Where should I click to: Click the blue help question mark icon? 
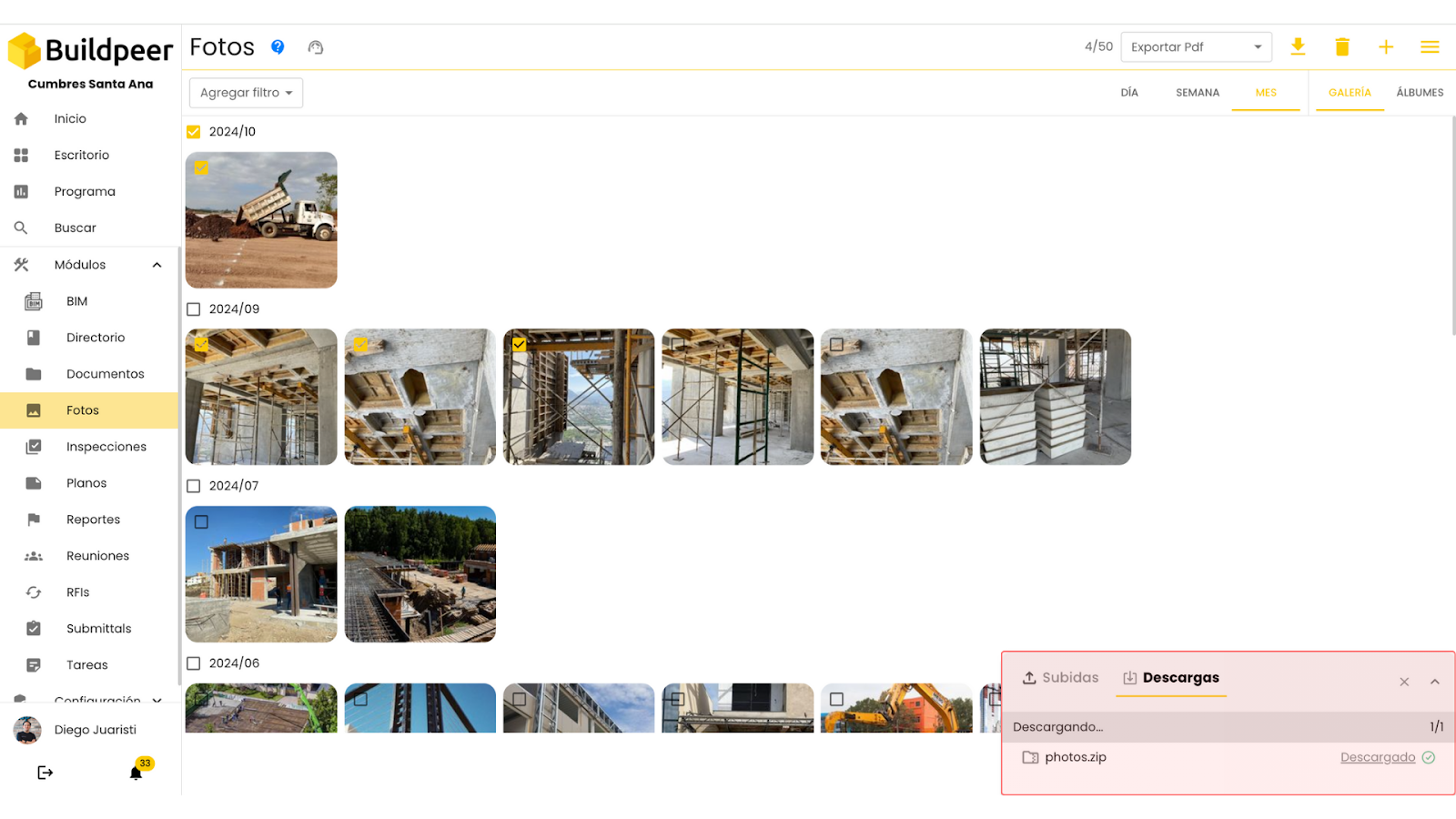pyautogui.click(x=278, y=46)
